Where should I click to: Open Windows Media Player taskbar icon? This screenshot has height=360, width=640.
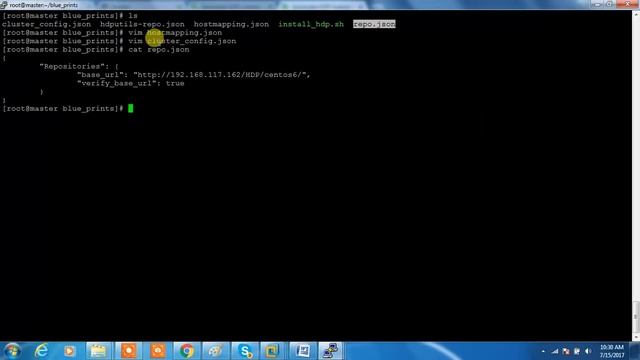tap(69, 351)
